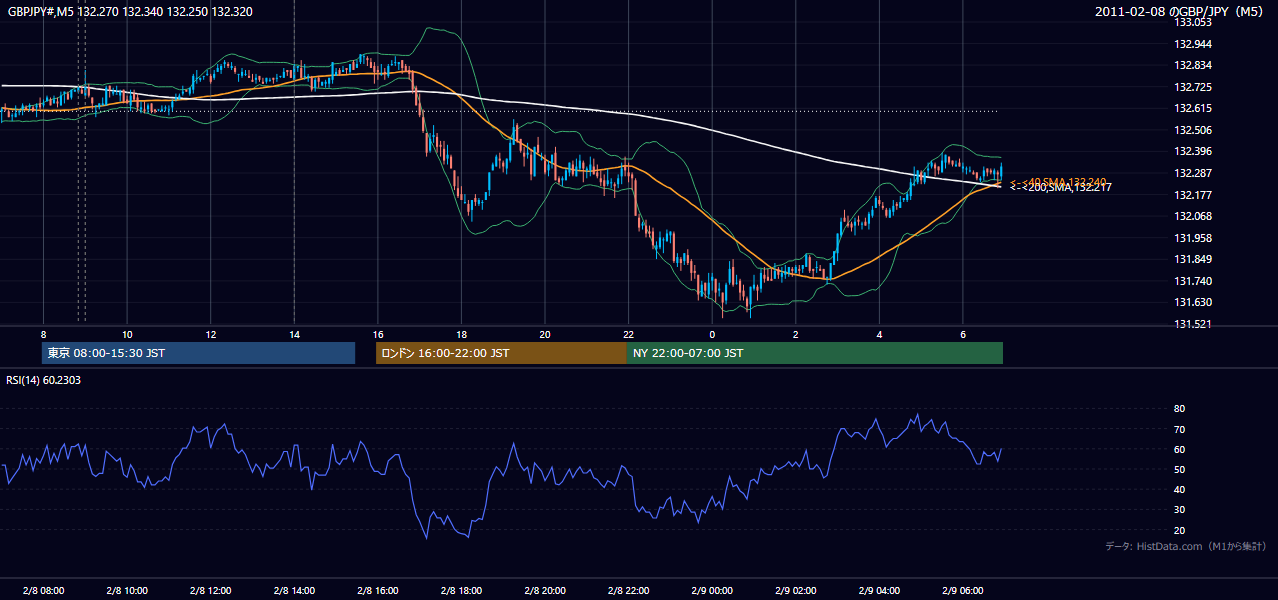Click price scale value 132.506
This screenshot has width=1278, height=600.
tap(1193, 130)
